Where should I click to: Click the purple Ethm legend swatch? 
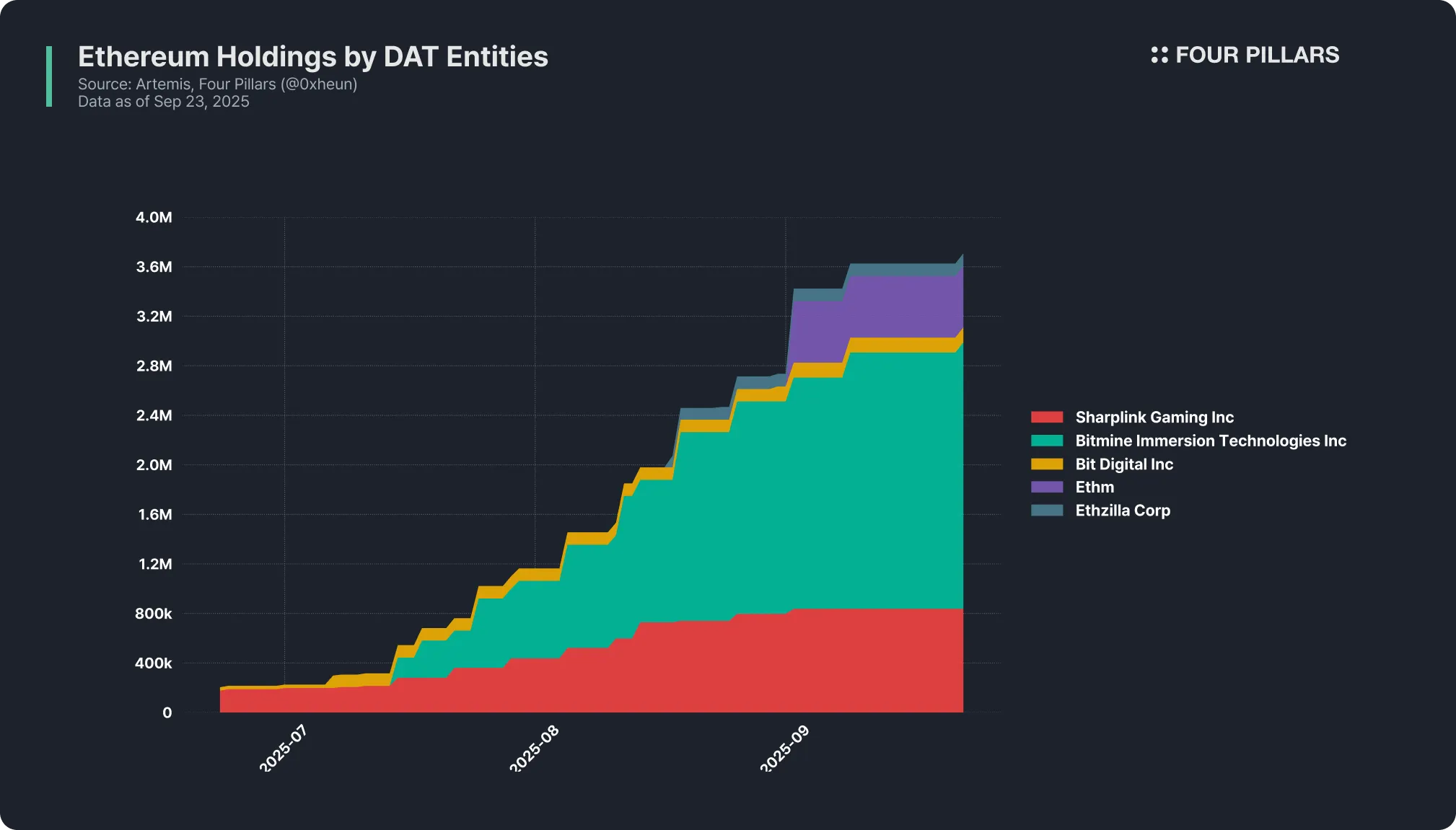1046,487
